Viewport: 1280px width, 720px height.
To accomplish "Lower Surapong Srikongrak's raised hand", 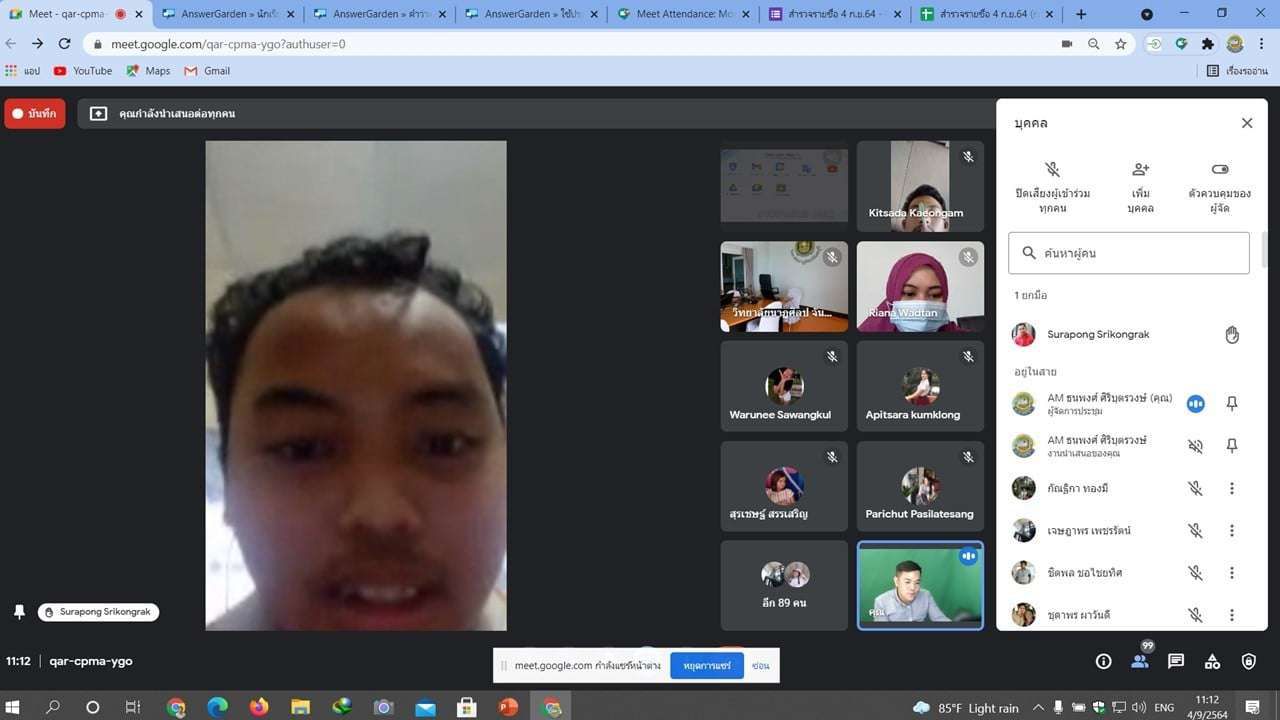I will (x=1232, y=335).
